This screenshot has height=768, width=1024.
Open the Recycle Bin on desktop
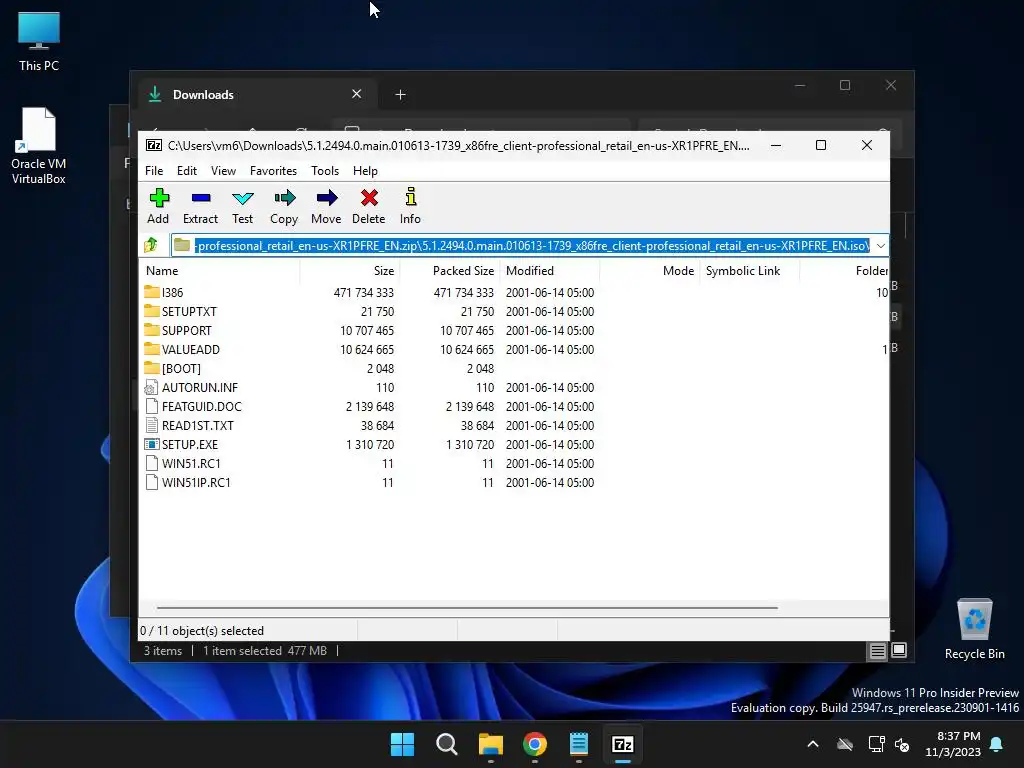974,629
